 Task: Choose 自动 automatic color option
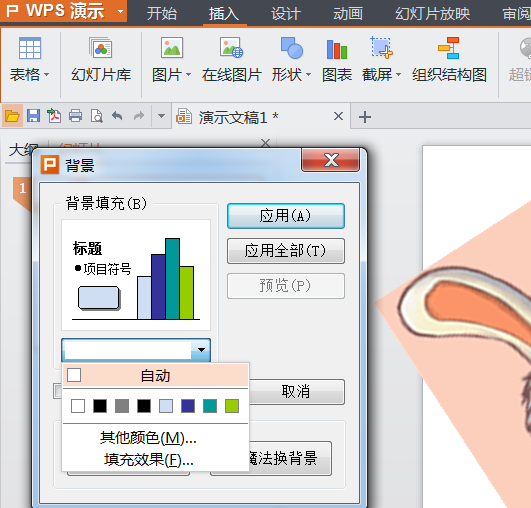click(155, 376)
